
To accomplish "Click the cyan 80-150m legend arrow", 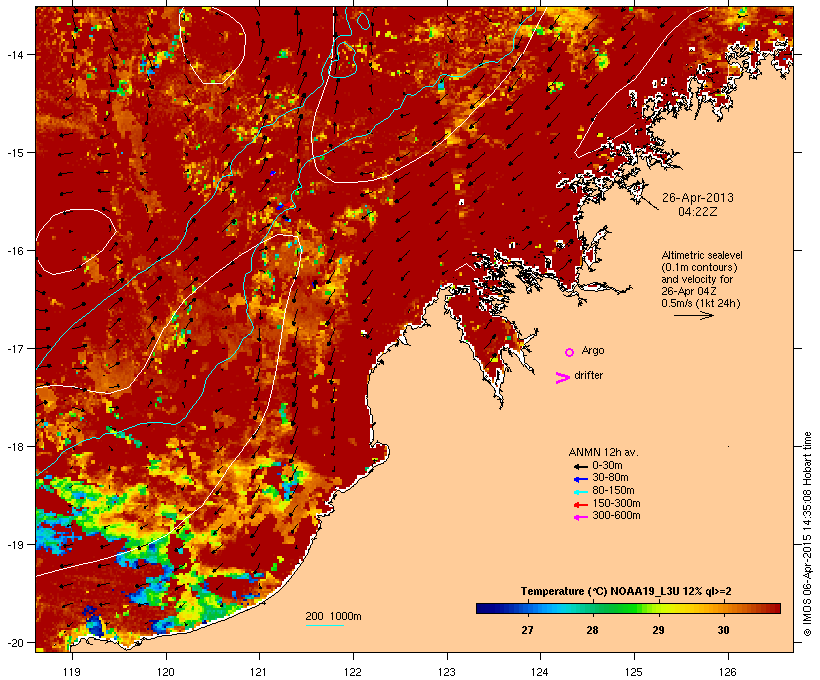I will (581, 492).
